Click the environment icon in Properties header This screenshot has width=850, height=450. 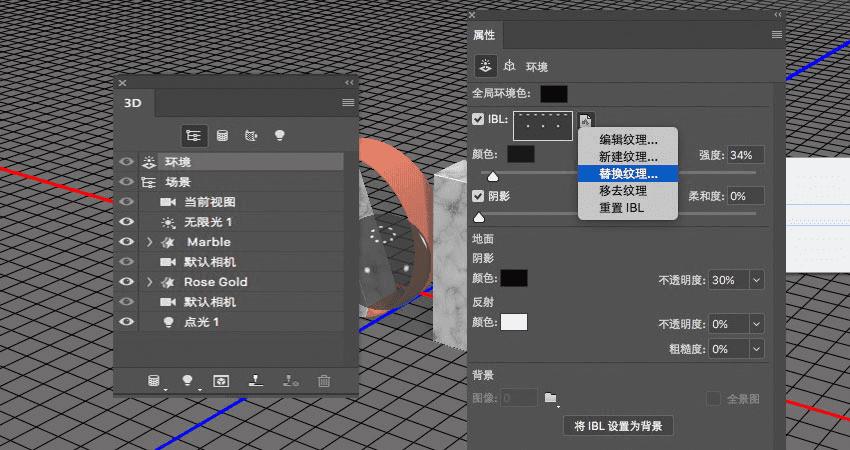pyautogui.click(x=486, y=66)
